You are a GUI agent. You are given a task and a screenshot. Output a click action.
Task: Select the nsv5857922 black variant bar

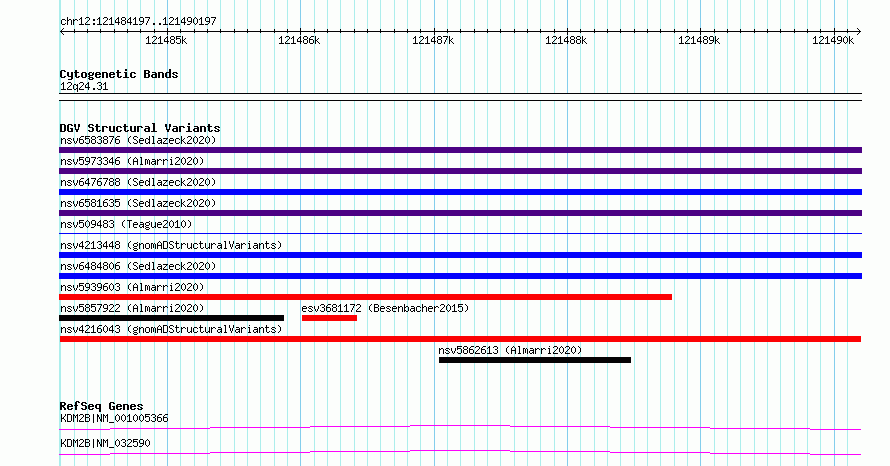[x=171, y=318]
